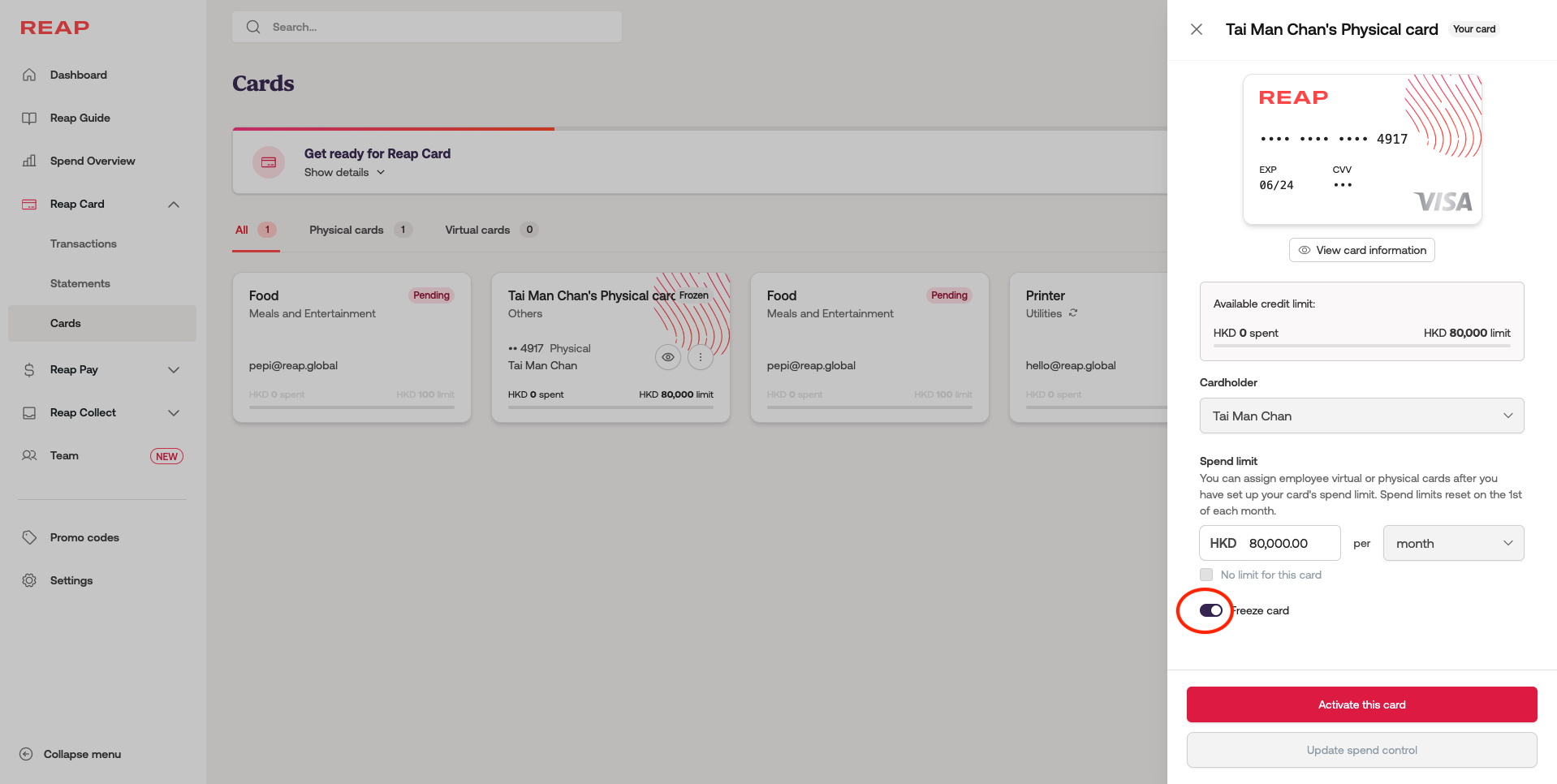Viewport: 1557px width, 784px height.
Task: Click the VISA logo on the card
Action: (1443, 201)
